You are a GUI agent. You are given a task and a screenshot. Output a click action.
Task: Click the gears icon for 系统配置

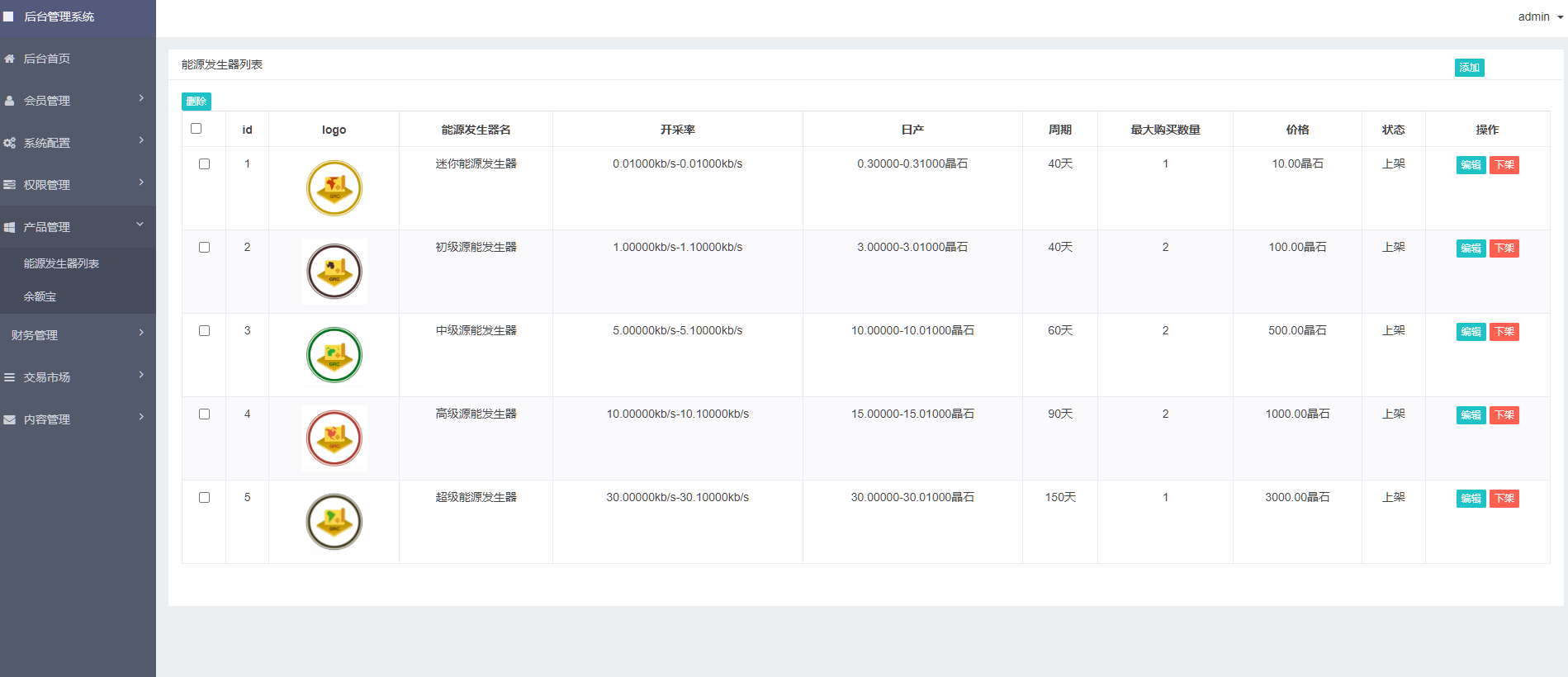[x=10, y=143]
